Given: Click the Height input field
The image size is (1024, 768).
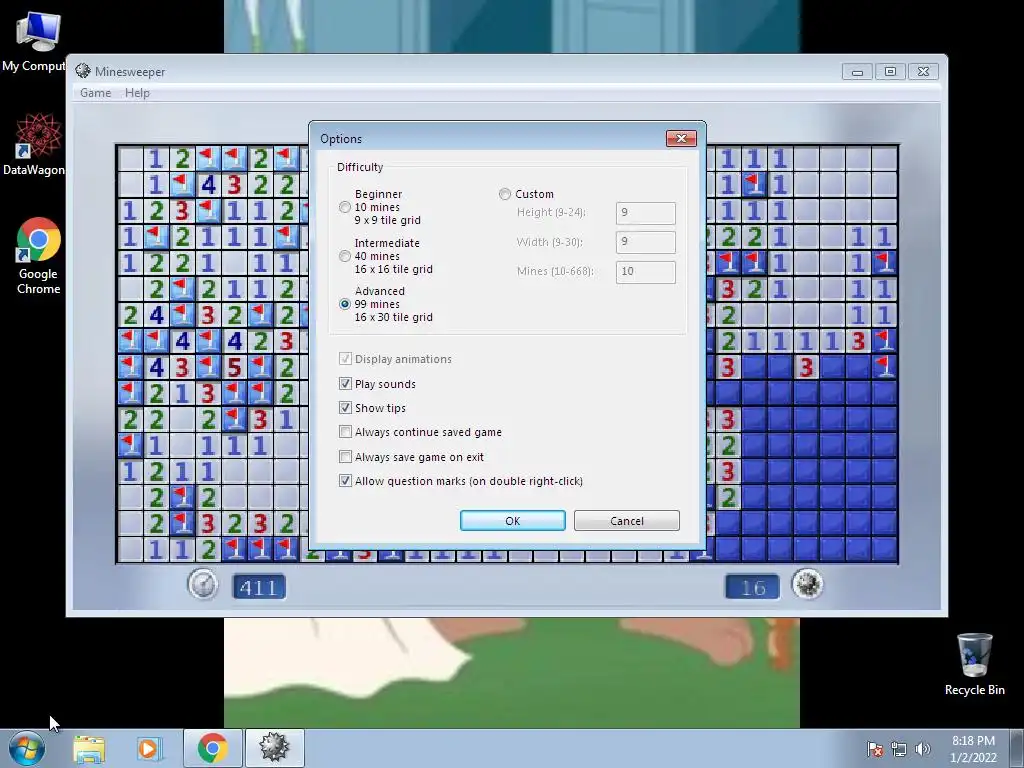Looking at the screenshot, I should [x=646, y=213].
